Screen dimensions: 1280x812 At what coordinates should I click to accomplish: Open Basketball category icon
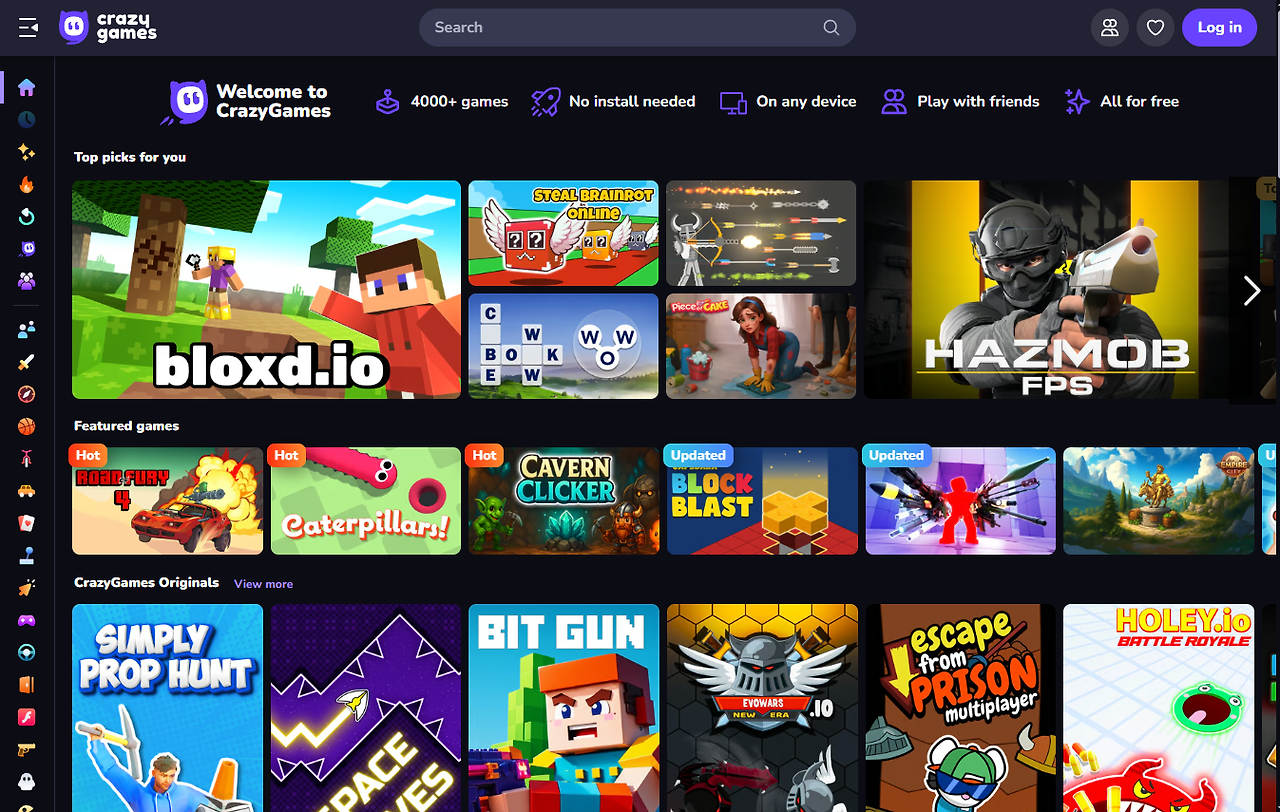click(27, 427)
